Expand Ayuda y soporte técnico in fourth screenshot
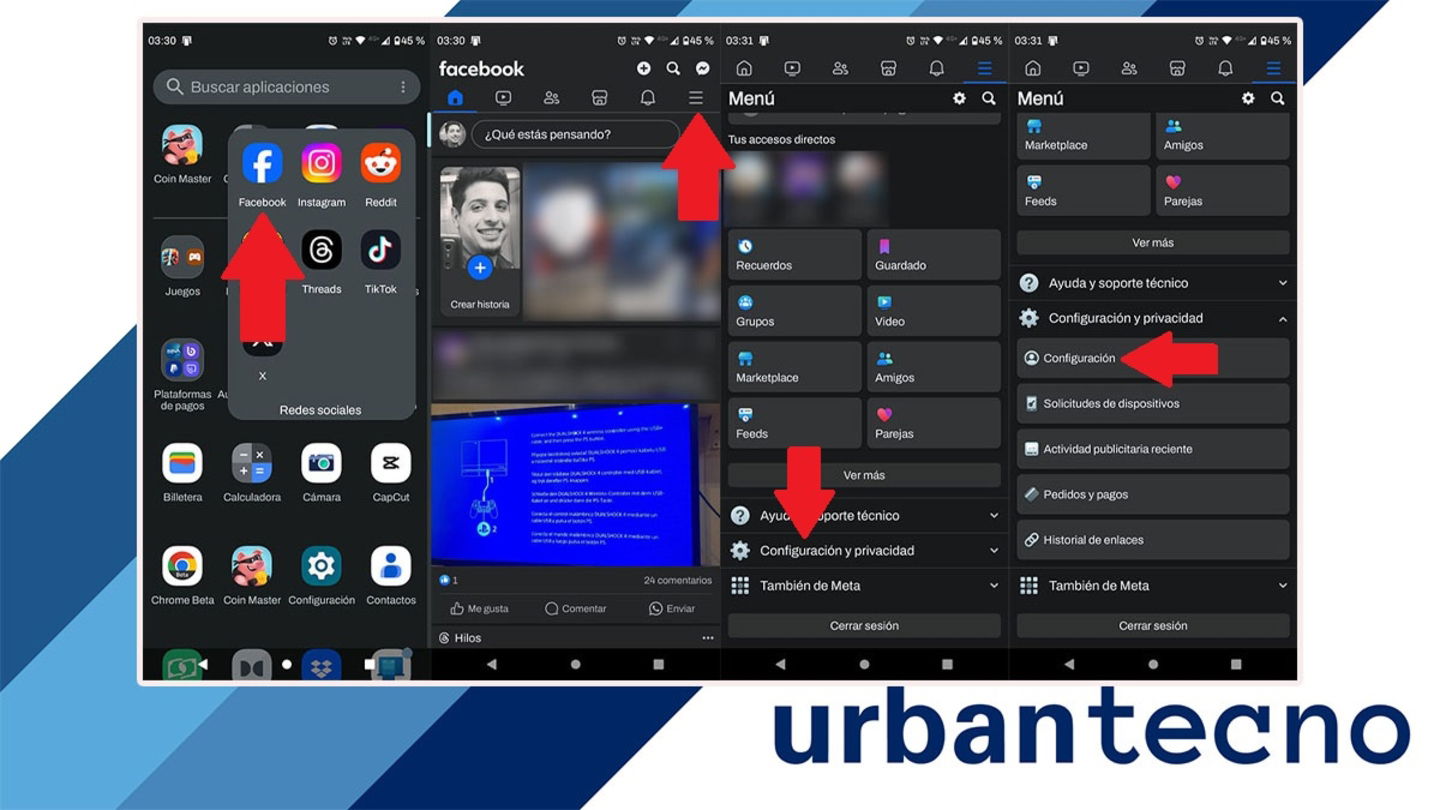 tap(1153, 283)
